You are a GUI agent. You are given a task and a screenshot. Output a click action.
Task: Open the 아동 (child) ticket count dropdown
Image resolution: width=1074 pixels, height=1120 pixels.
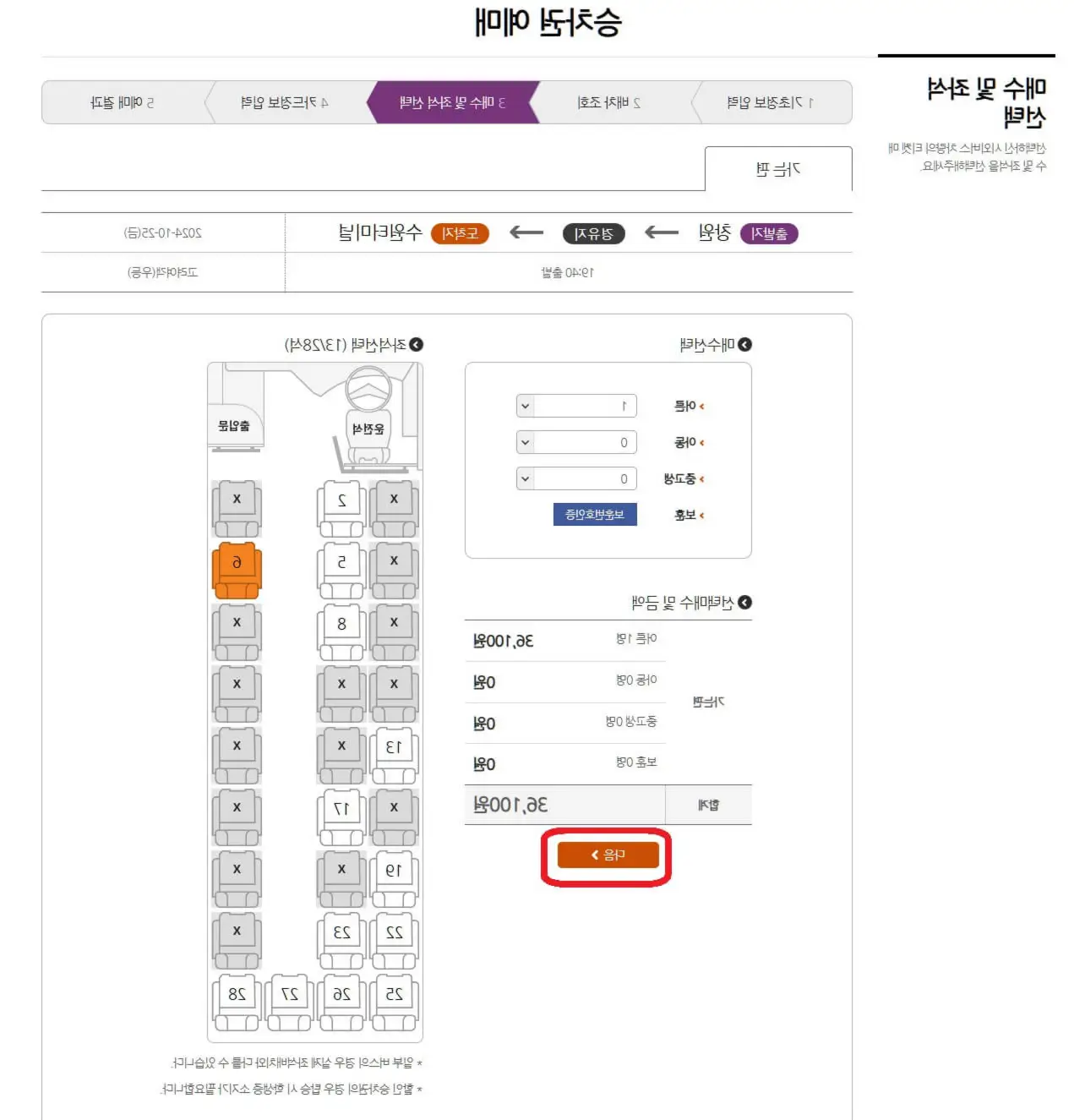pyautogui.click(x=576, y=442)
